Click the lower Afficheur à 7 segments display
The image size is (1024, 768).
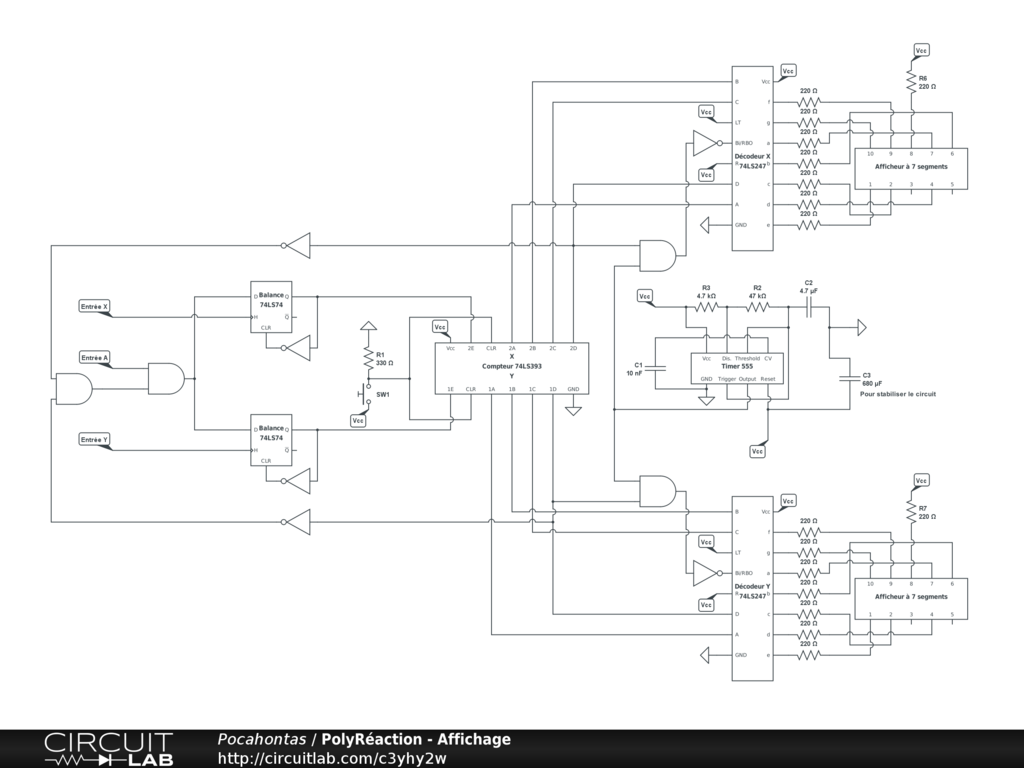[x=910, y=598]
